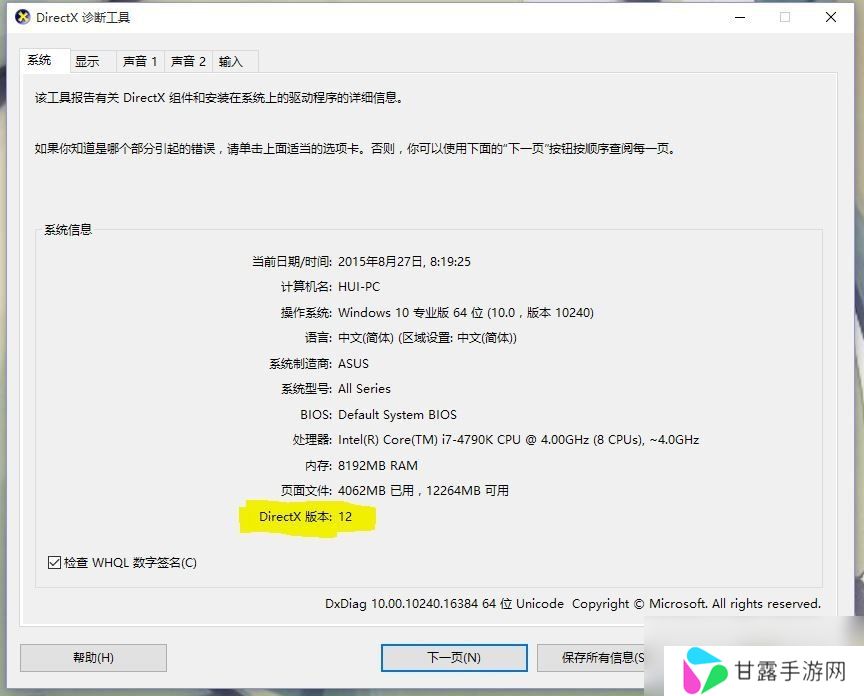The image size is (864, 696).
Task: Select the language value 中文(简体)
Action: (427, 338)
